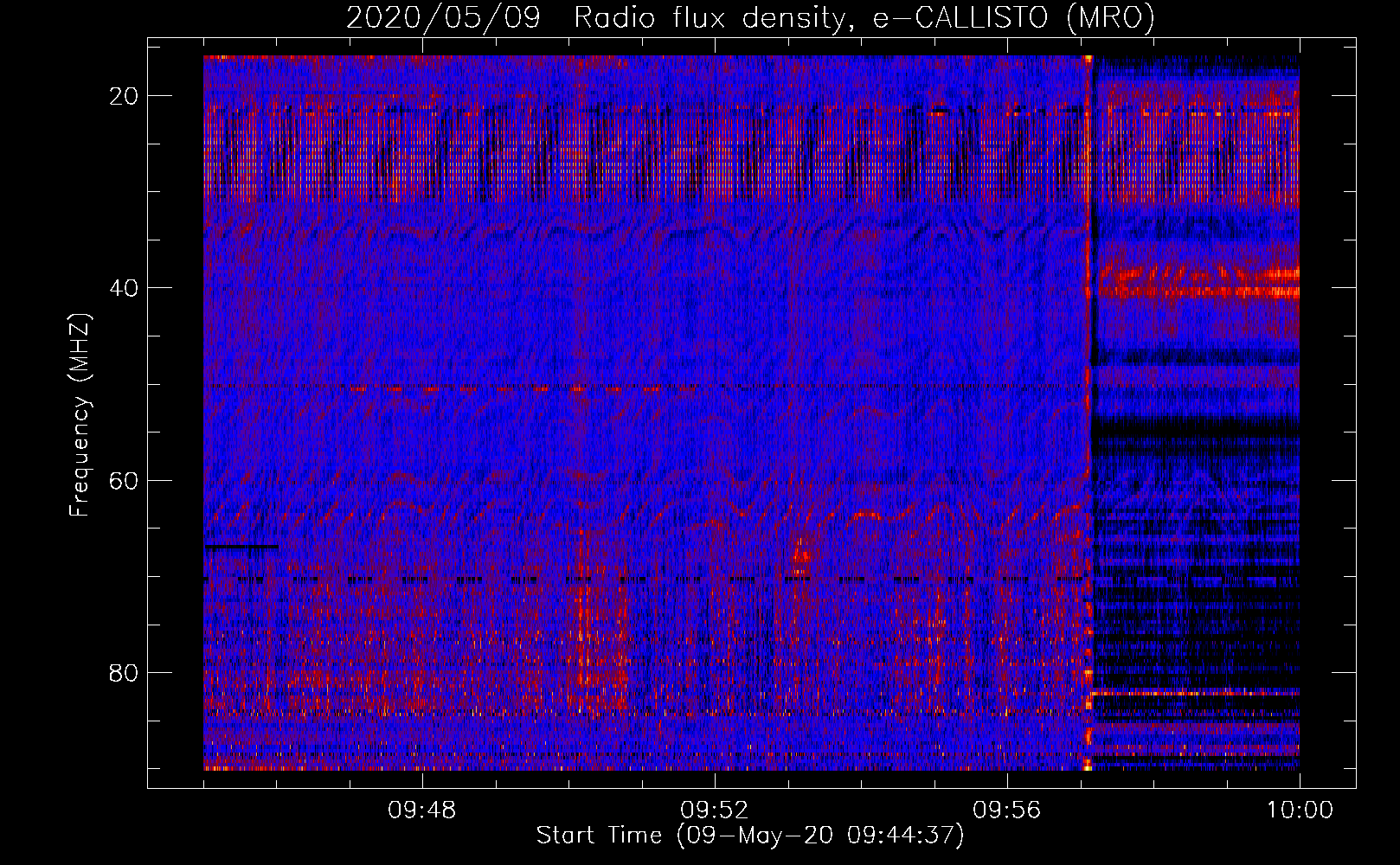Click the 'Frequency (MHZ)' axis label
Viewport: 1400px width, 865px height.
80,415
